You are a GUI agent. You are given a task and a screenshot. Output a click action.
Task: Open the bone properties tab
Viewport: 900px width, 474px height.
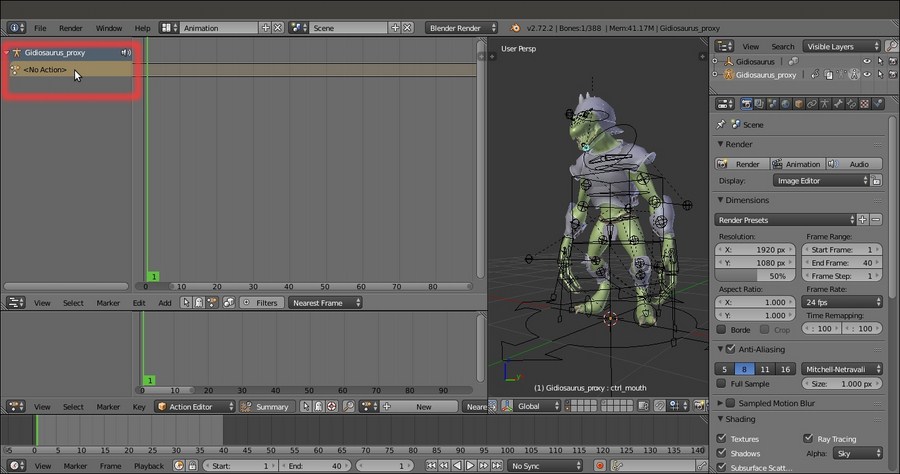[x=839, y=104]
